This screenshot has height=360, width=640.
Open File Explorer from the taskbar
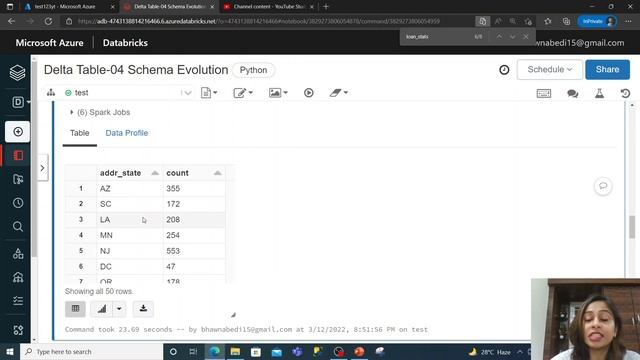tap(235, 351)
